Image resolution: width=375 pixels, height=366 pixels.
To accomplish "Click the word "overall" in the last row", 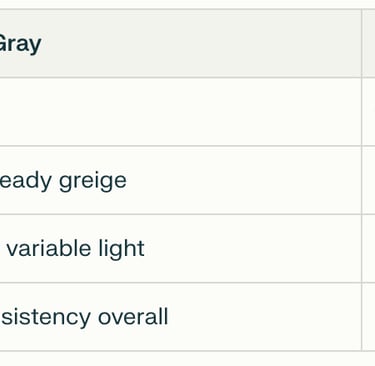I will coord(133,317).
